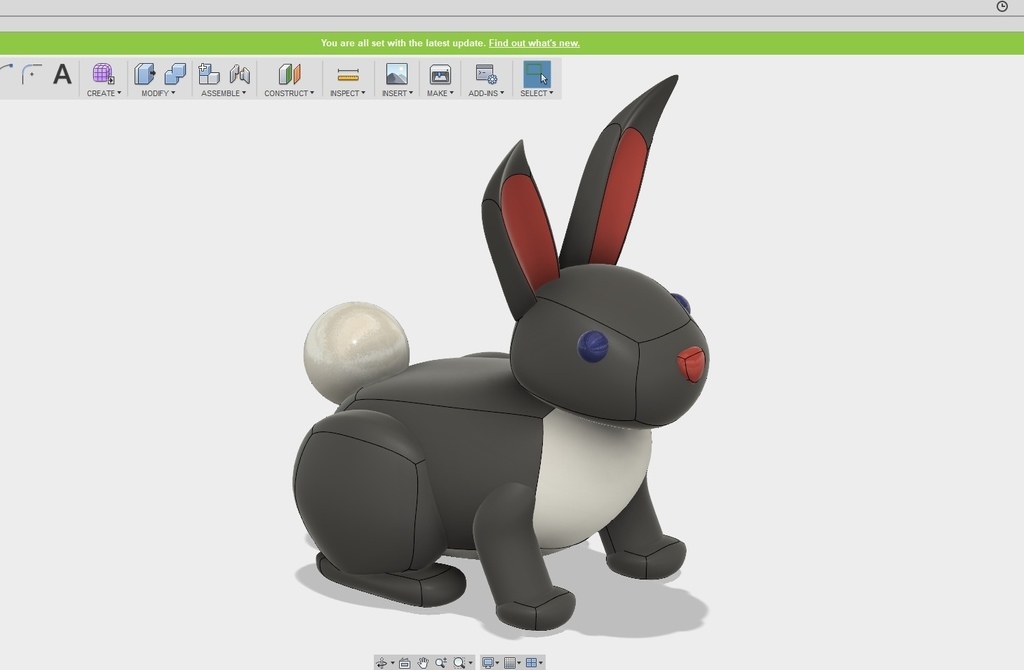Click the Text tool icon
This screenshot has height=670, width=1024.
(x=62, y=74)
